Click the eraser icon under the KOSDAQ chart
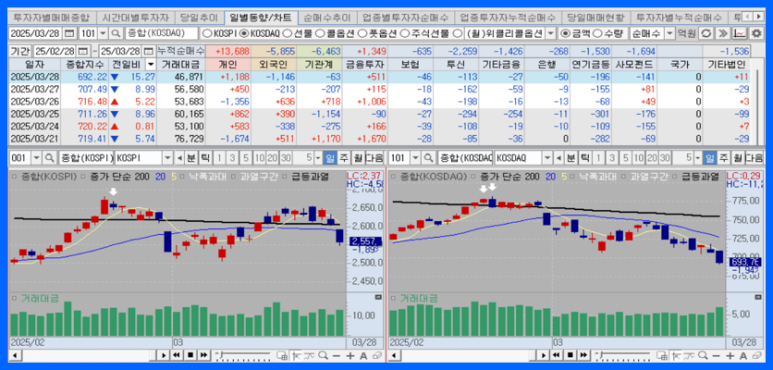This screenshot has width=773, height=370. pyautogui.click(x=756, y=355)
